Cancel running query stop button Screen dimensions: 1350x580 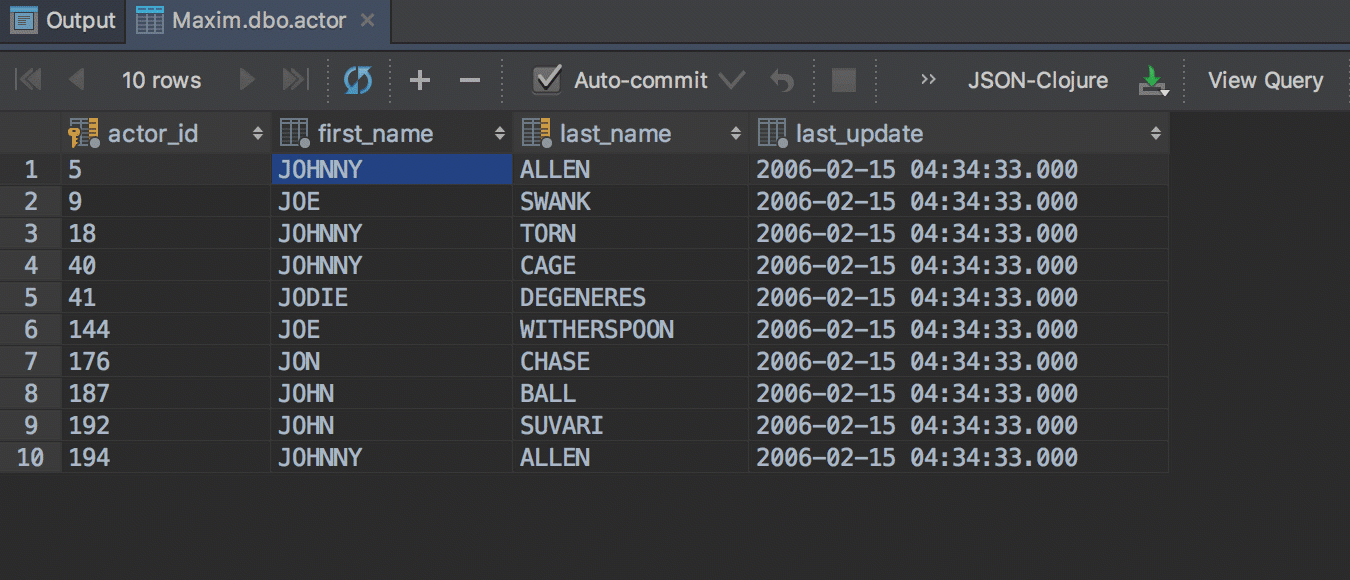pos(844,80)
